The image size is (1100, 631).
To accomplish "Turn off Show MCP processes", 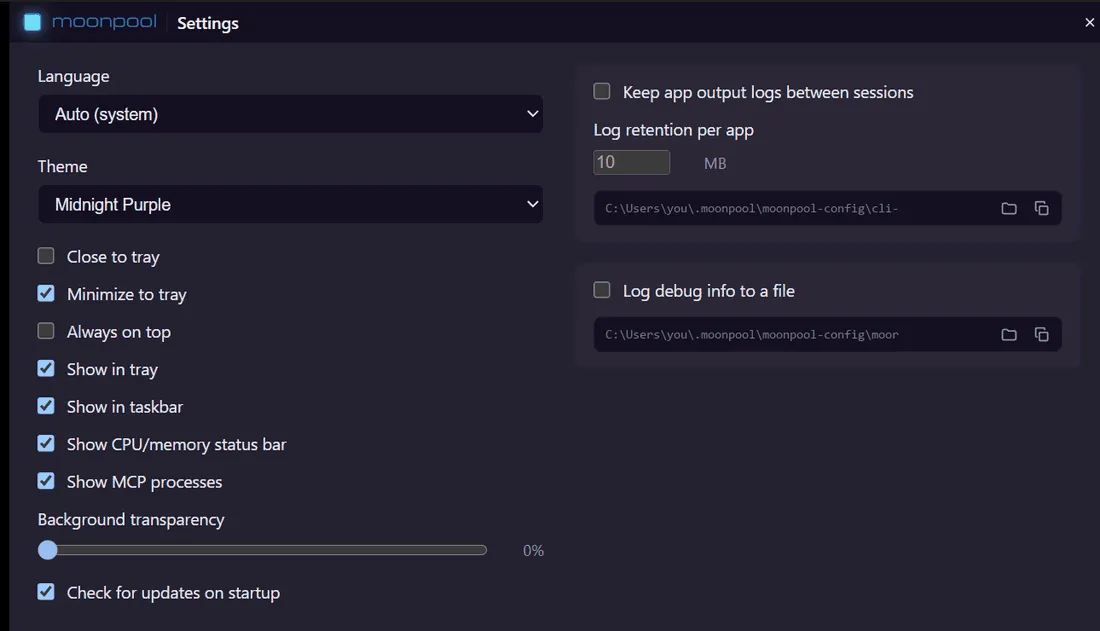I will (46, 481).
